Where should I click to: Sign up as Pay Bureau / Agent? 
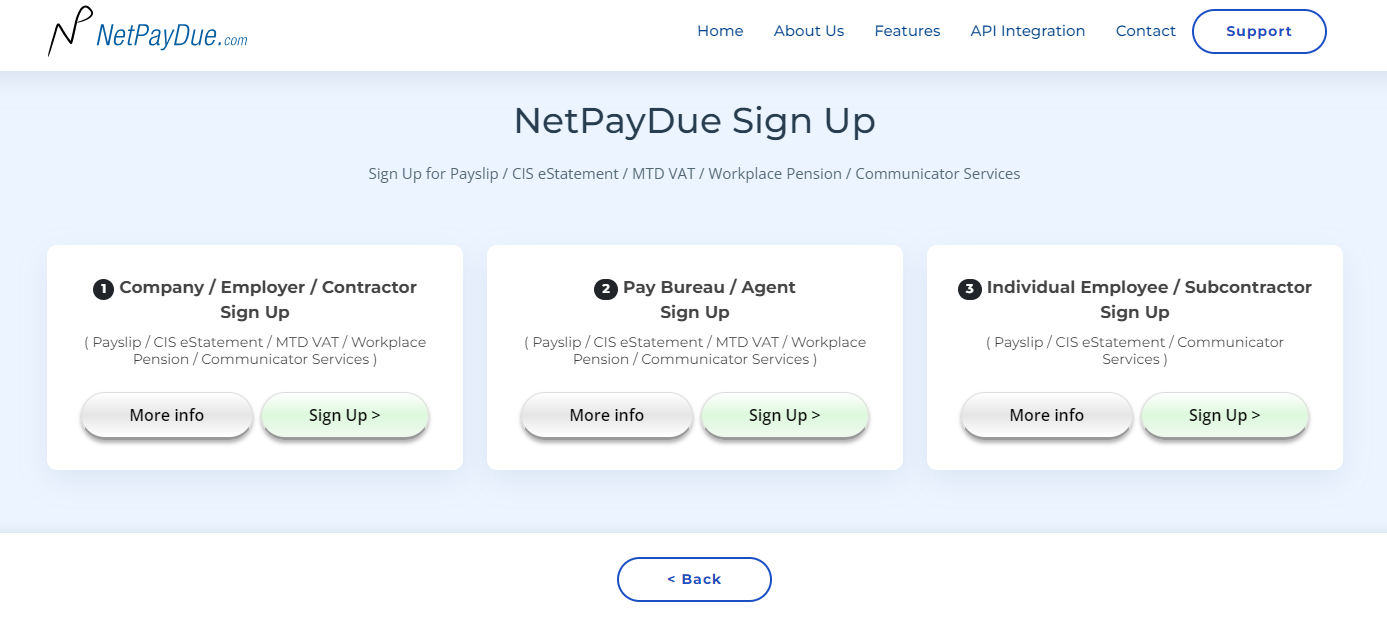[x=785, y=415]
